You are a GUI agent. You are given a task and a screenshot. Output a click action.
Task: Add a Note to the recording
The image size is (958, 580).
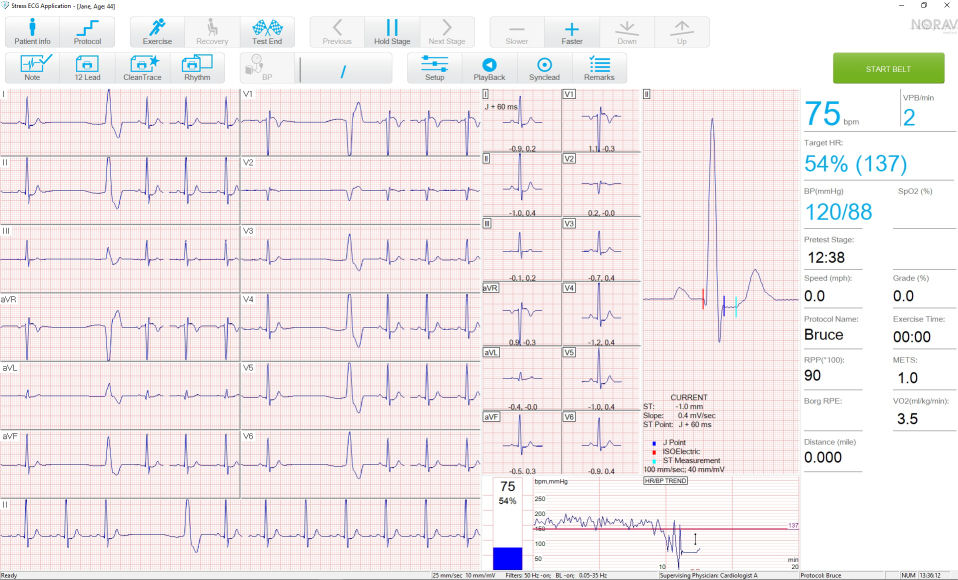32,68
